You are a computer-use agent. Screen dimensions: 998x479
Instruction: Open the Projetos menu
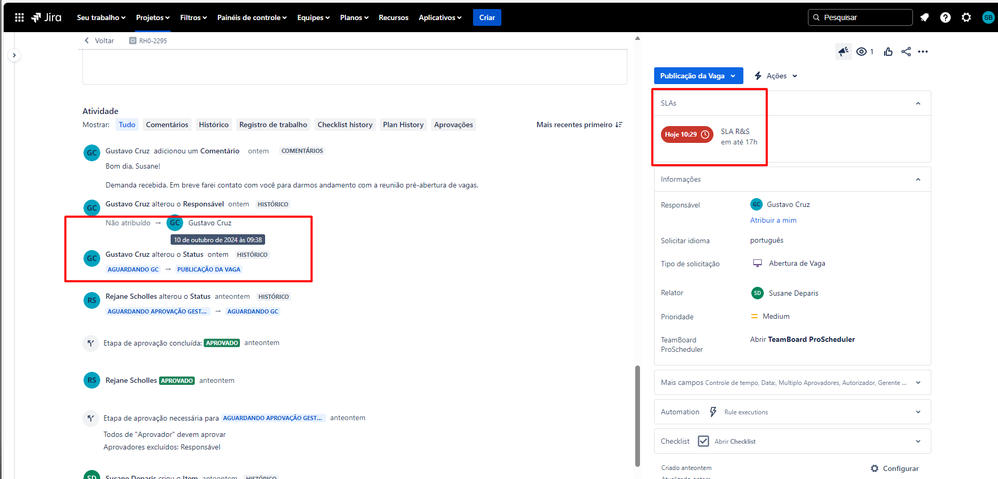pos(153,18)
